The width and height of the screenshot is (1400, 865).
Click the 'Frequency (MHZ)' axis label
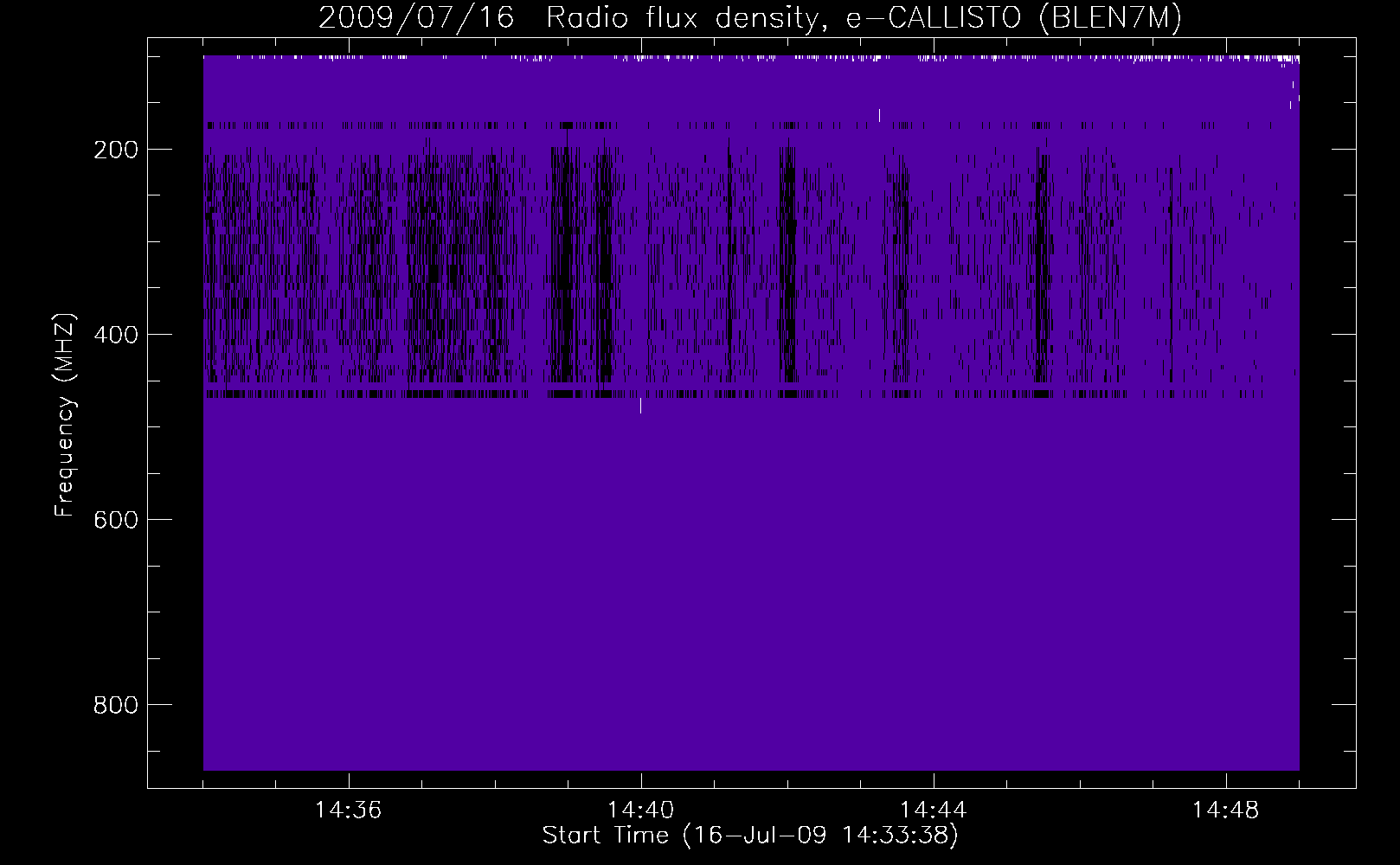65,415
